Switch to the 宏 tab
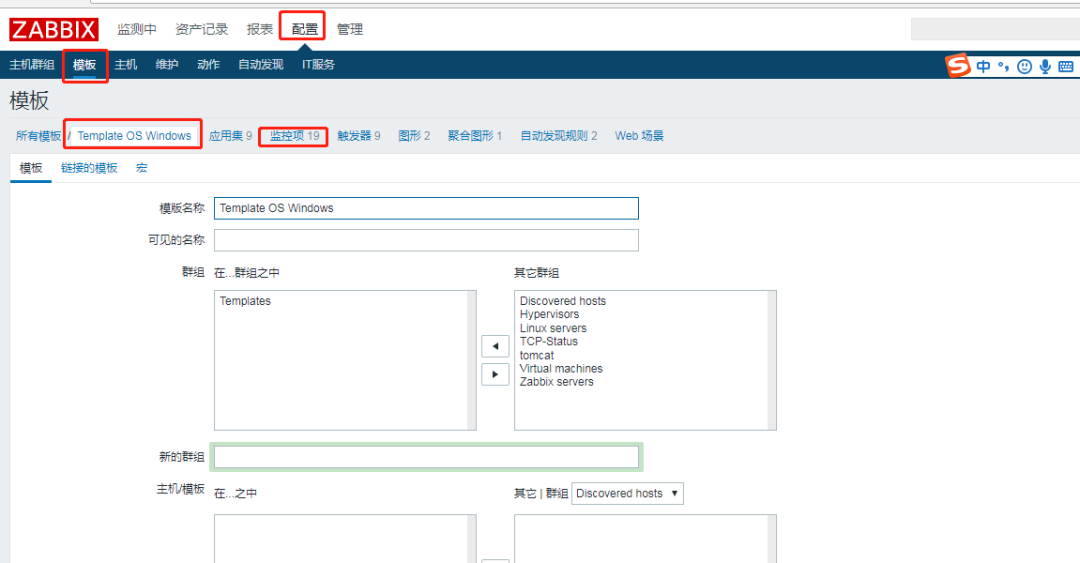The image size is (1080, 563). click(x=141, y=167)
